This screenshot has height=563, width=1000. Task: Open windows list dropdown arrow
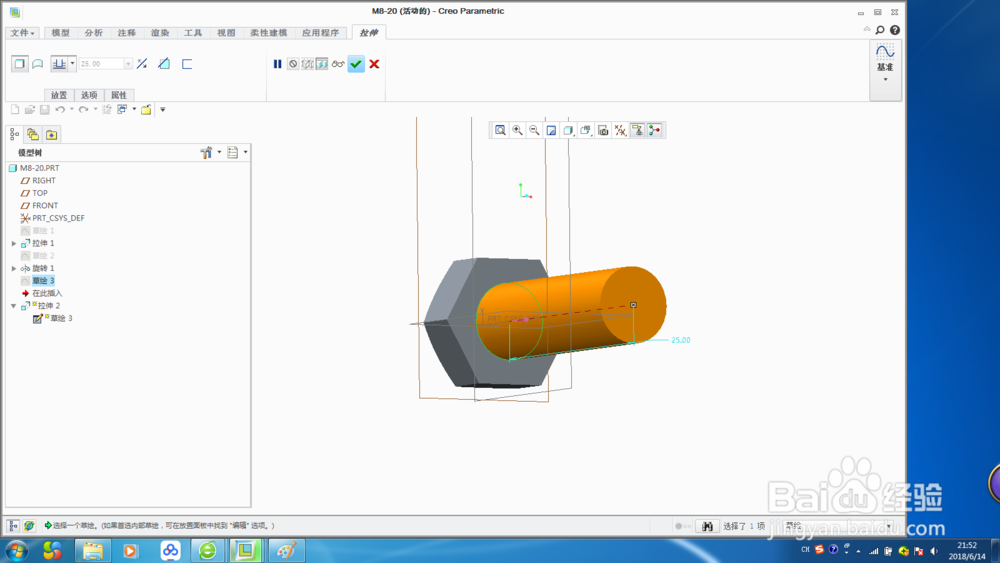point(134,110)
